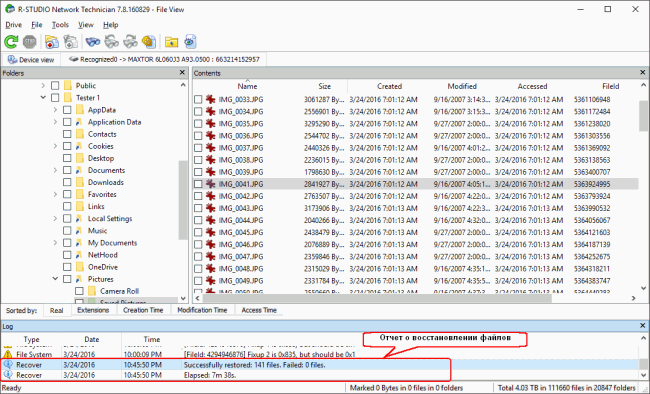Click the Find Previous binoculars icon

click(x=130, y=41)
